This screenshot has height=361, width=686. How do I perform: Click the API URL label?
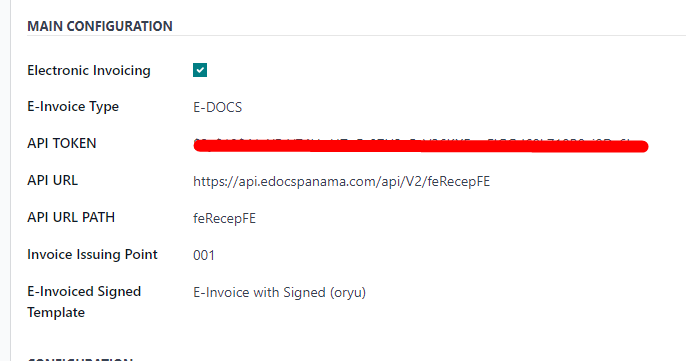click(52, 180)
